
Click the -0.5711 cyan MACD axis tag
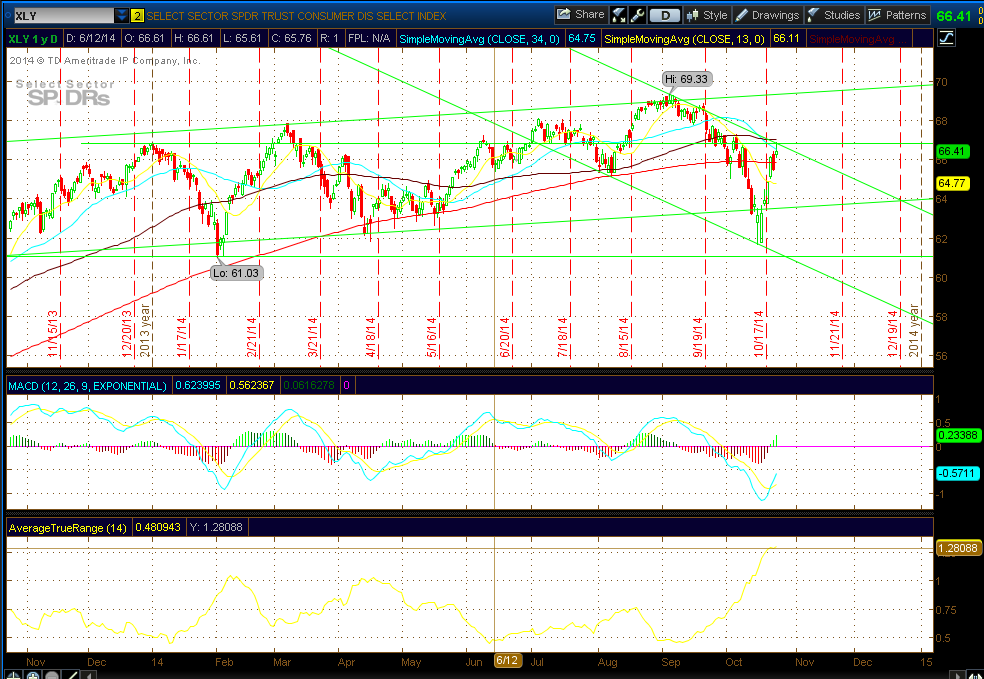[957, 473]
